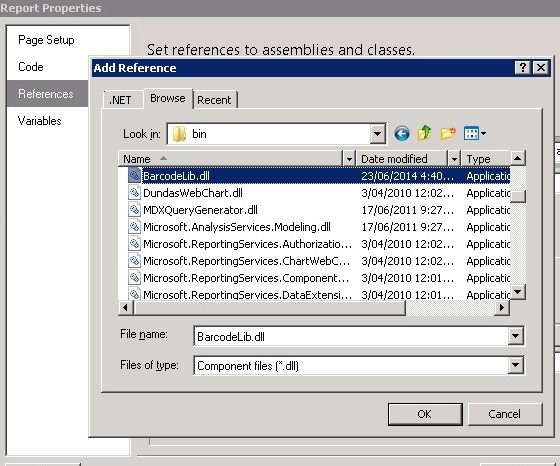
Task: Click the Microsoft.AnalysisServices.Modeling.dll file icon
Action: (134, 227)
